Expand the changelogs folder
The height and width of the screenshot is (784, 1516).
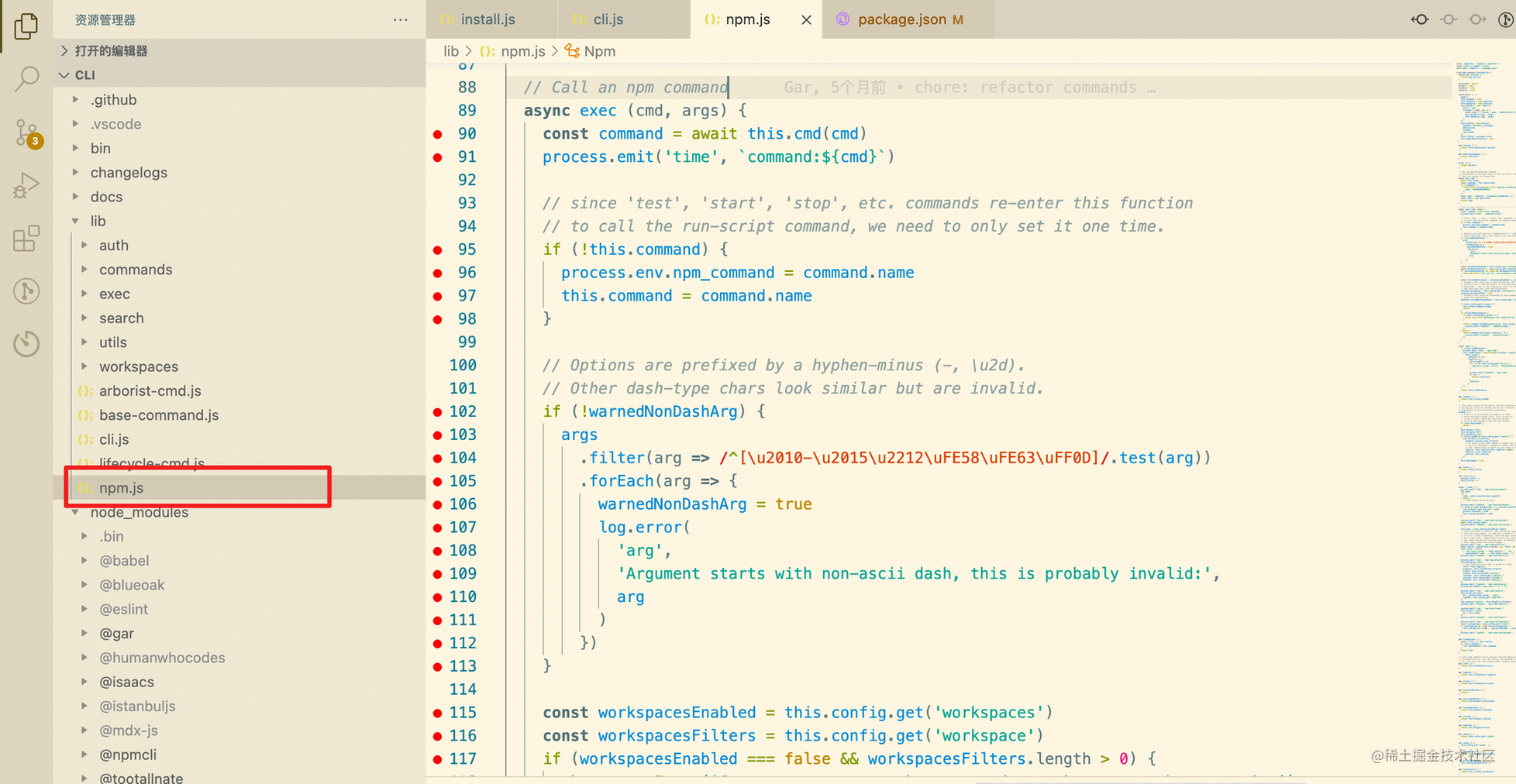pos(129,173)
